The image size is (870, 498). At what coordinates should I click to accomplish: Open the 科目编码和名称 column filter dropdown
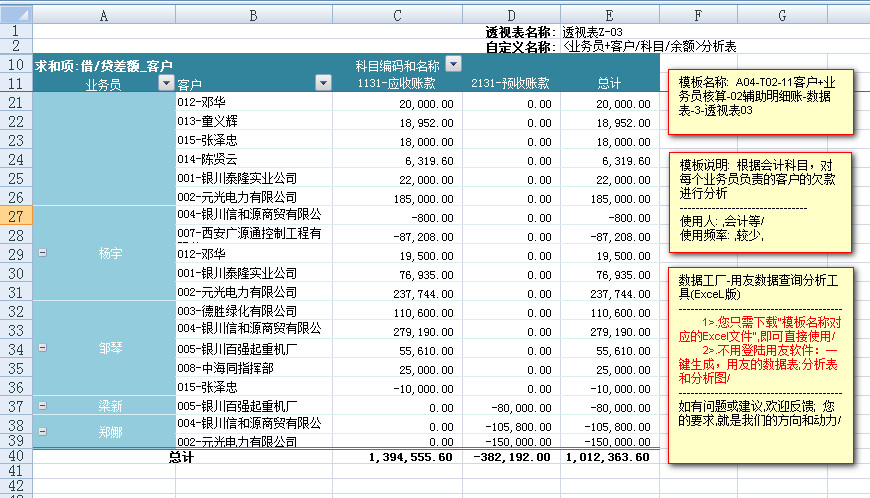pyautogui.click(x=453, y=64)
